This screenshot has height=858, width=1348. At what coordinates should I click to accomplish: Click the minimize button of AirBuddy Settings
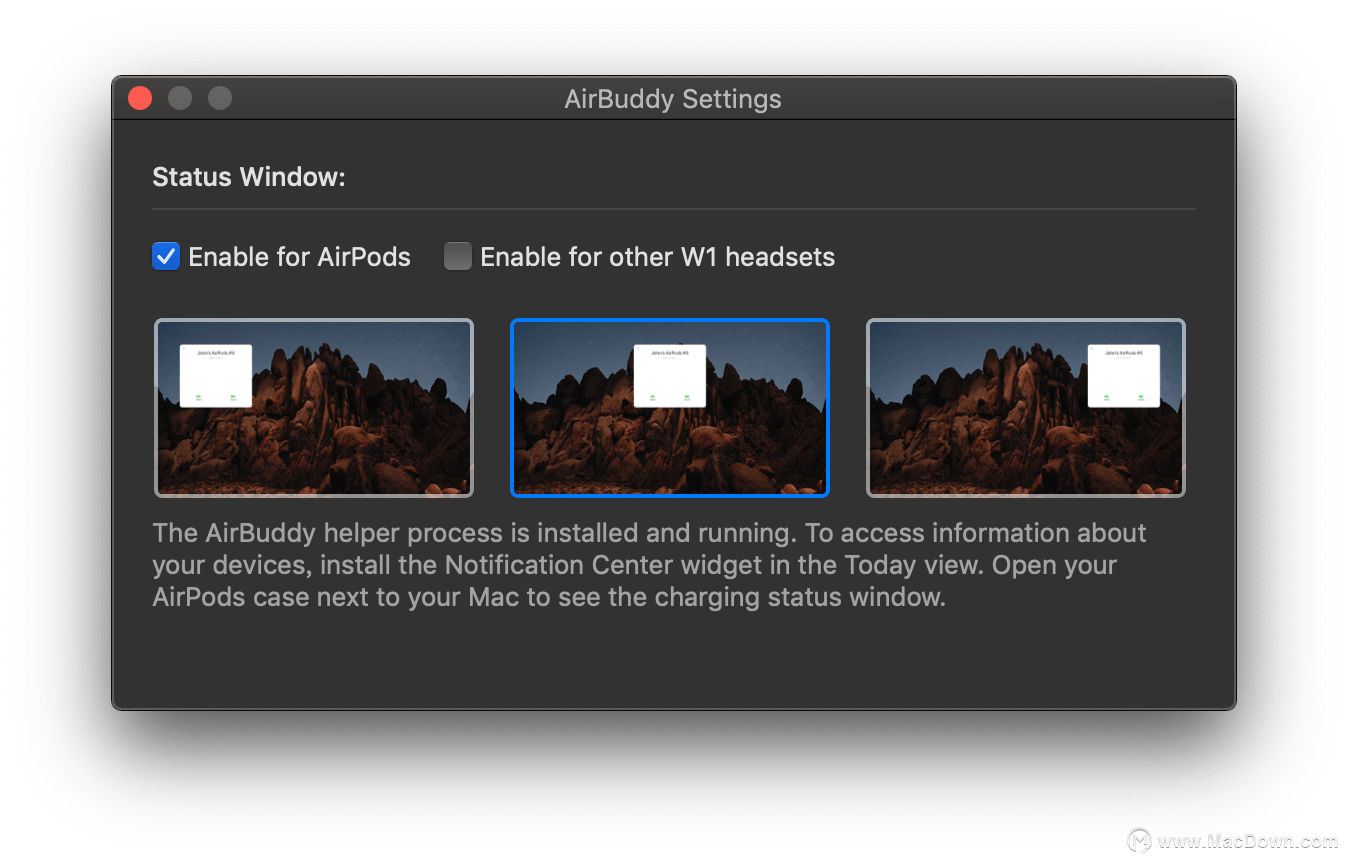(180, 98)
